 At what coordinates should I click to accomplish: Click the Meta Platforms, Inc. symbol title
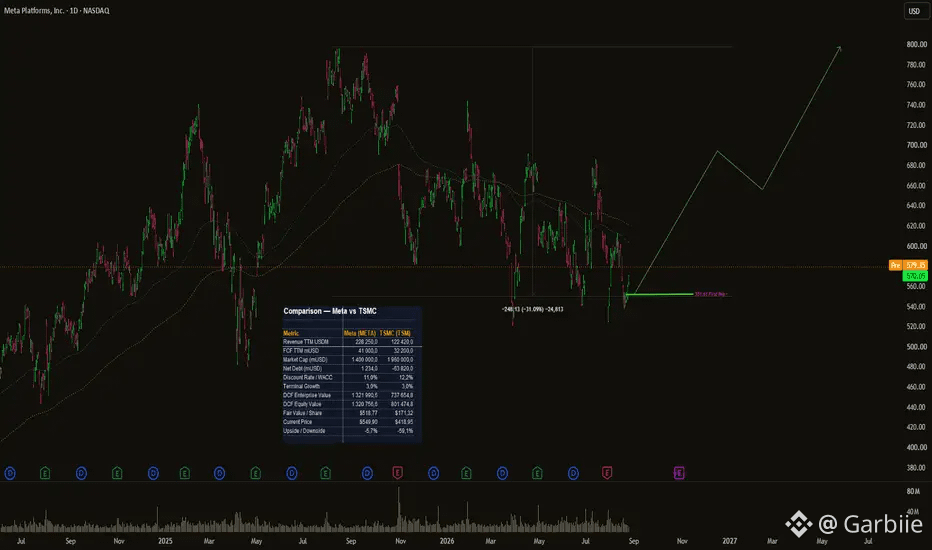point(56,11)
